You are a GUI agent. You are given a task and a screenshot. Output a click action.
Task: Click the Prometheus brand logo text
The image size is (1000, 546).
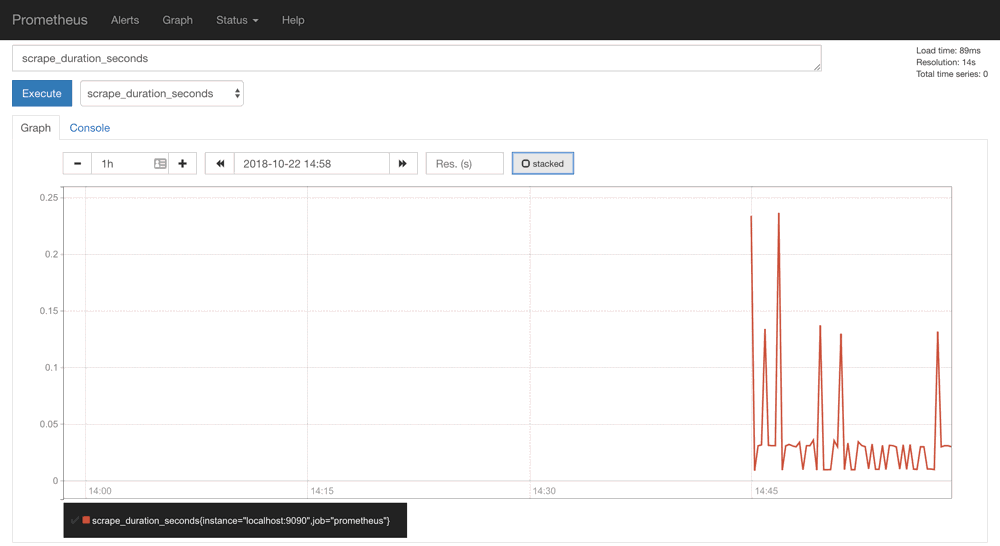point(50,20)
